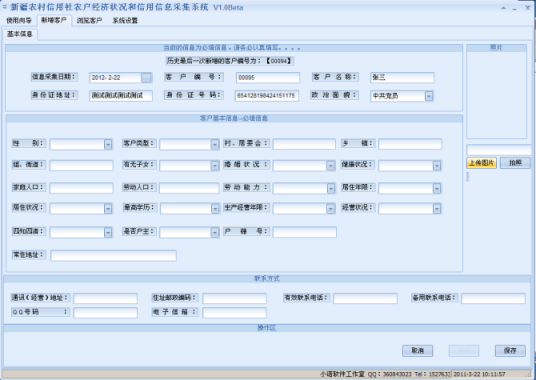Expand the 有无子女 dropdown
536x380 pixels.
pos(215,166)
